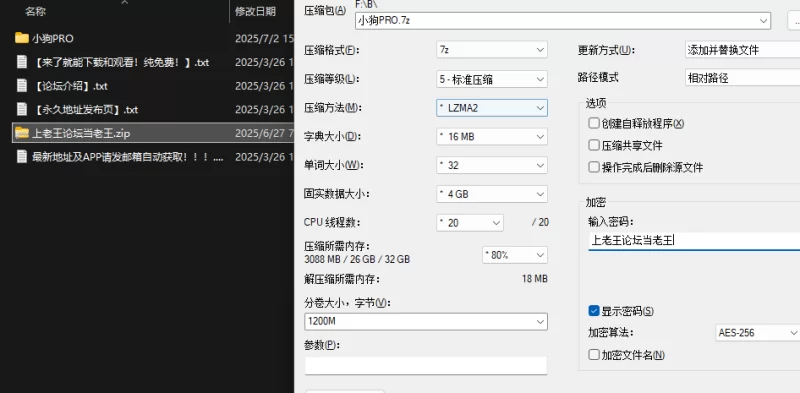Select file 最新地址及APP请发邮箱自动获取

pos(128,157)
